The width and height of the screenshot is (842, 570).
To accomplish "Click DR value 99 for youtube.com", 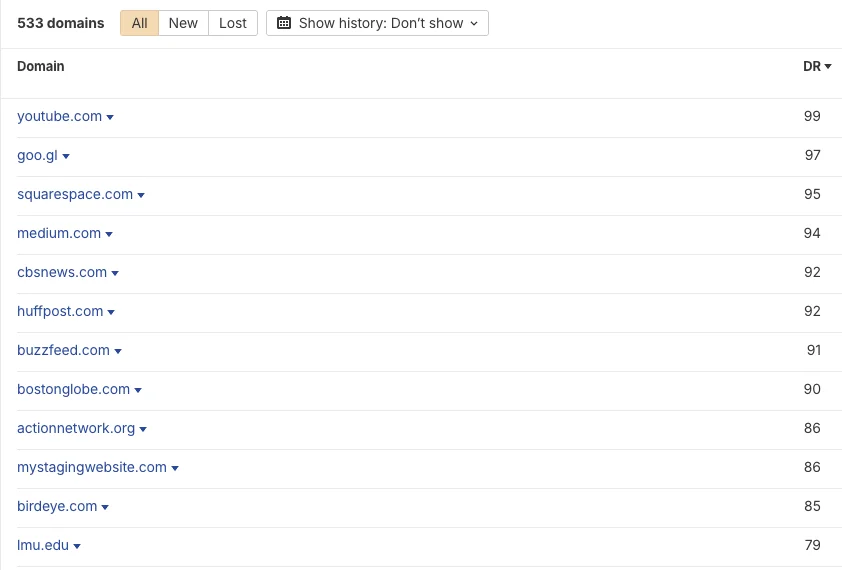I will (812, 116).
